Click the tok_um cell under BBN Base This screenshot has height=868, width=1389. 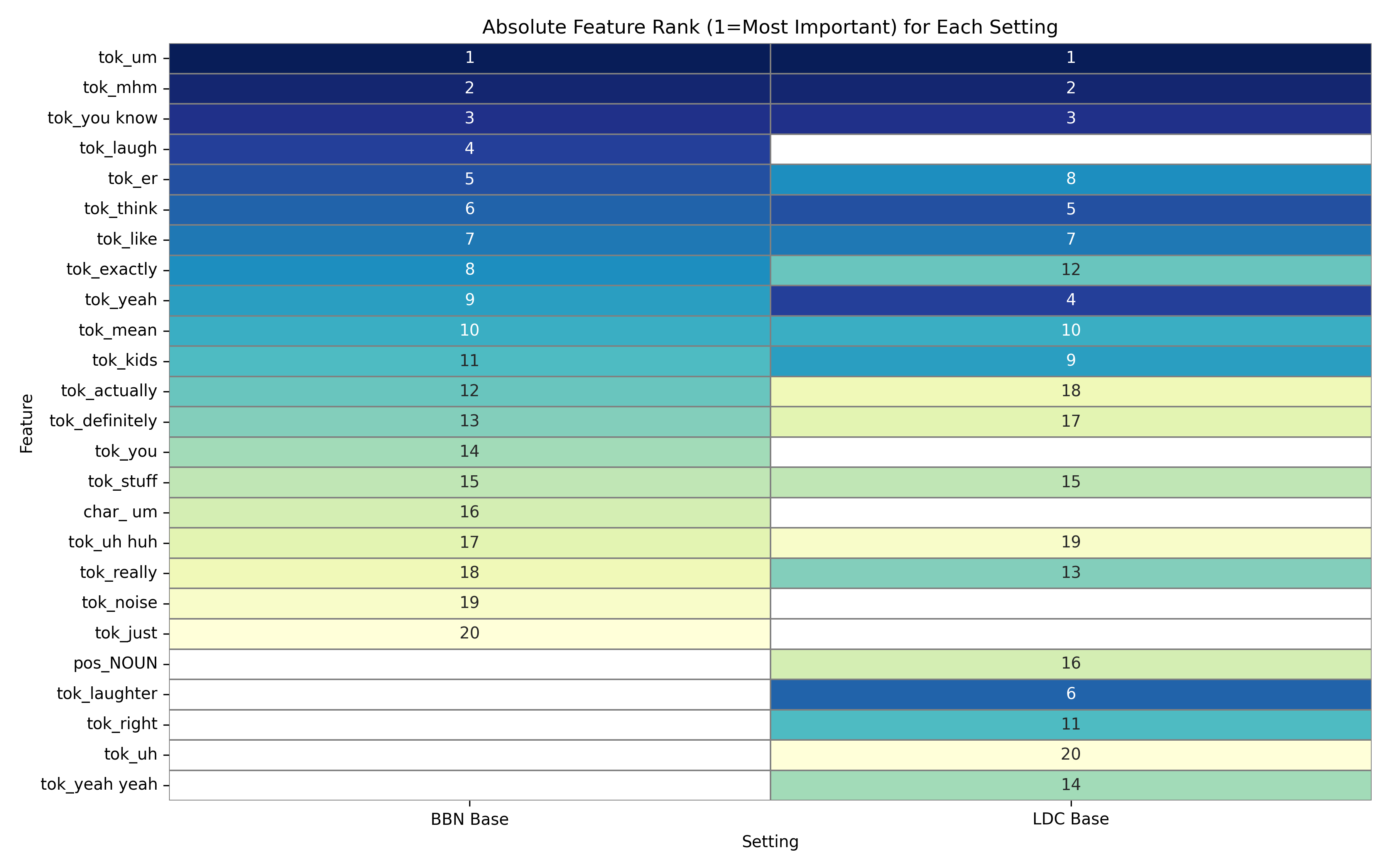[x=470, y=58]
